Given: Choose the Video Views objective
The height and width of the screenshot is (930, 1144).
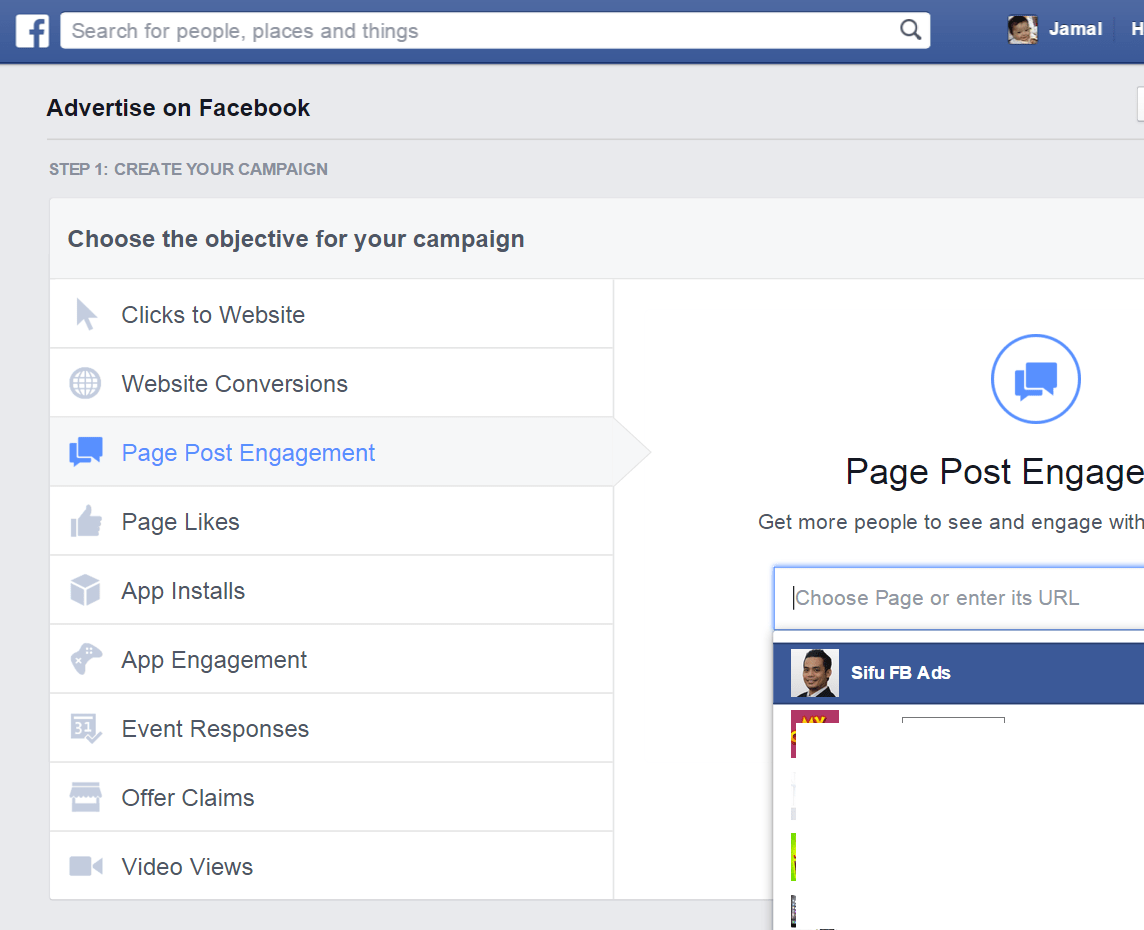Looking at the screenshot, I should point(331,866).
